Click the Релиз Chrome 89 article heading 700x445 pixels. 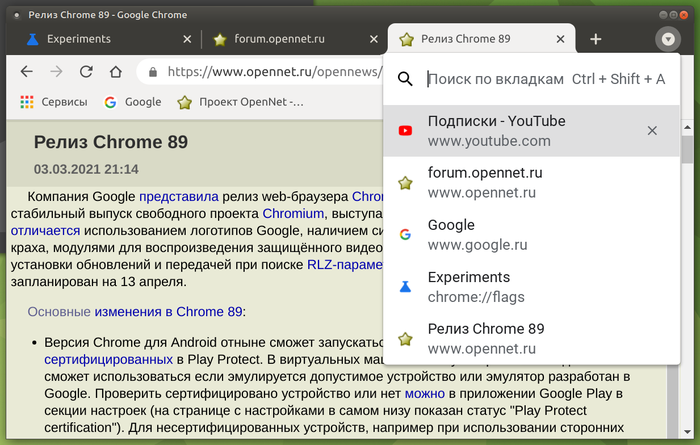pyautogui.click(x=111, y=142)
